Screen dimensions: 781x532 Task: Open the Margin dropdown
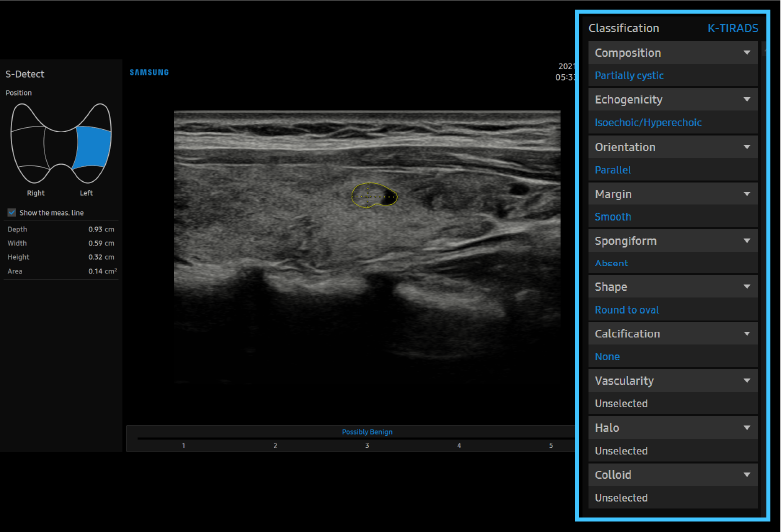[673, 194]
